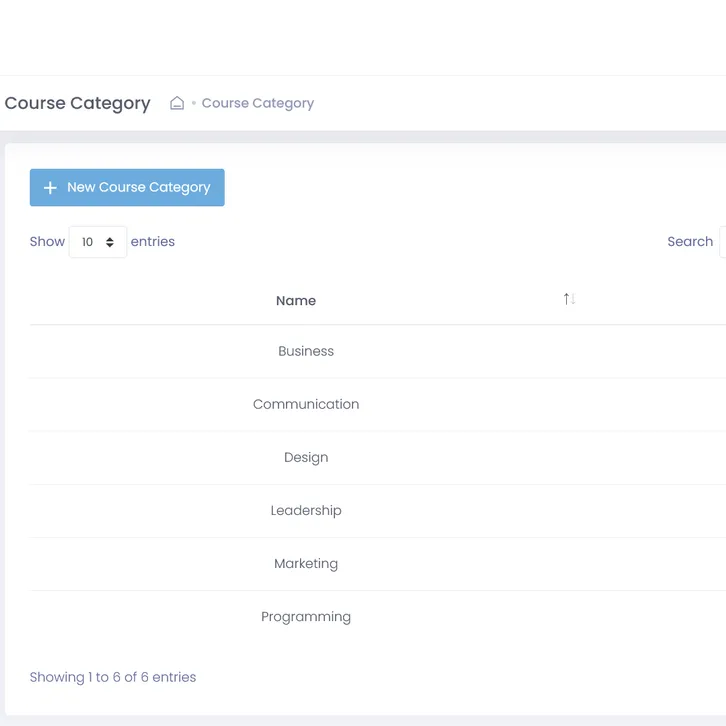Viewport: 726px width, 726px height.
Task: Click the entries label after the dropdown
Action: pyautogui.click(x=153, y=242)
